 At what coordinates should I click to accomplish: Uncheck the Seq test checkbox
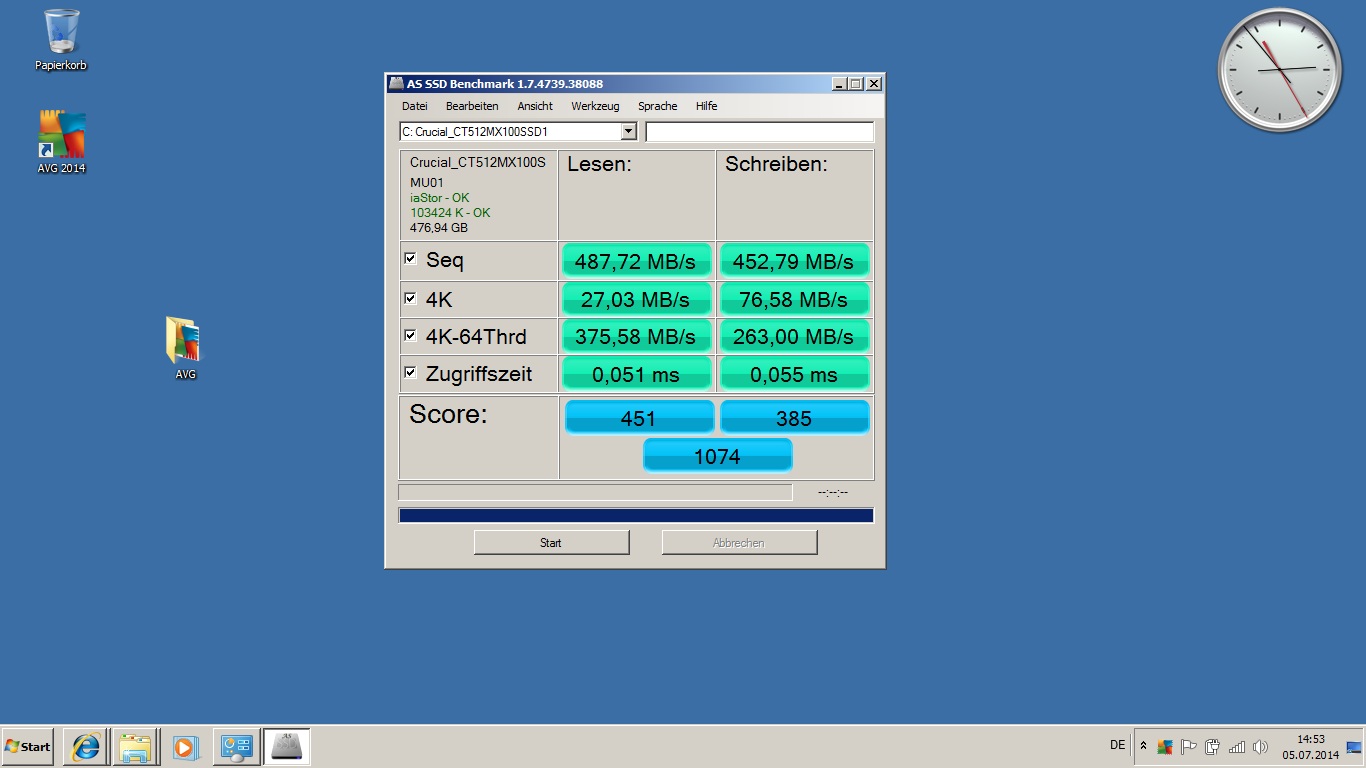pyautogui.click(x=410, y=259)
